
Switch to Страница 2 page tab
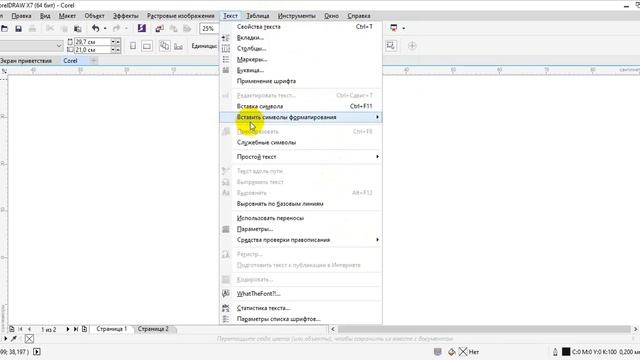[x=153, y=329]
